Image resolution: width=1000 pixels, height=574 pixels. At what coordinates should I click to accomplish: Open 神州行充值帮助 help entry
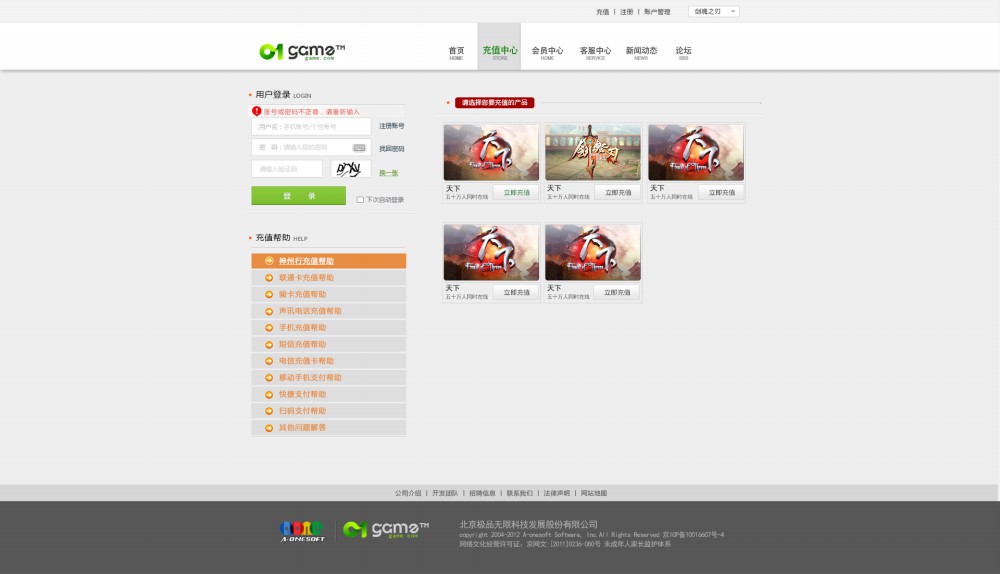tap(328, 261)
